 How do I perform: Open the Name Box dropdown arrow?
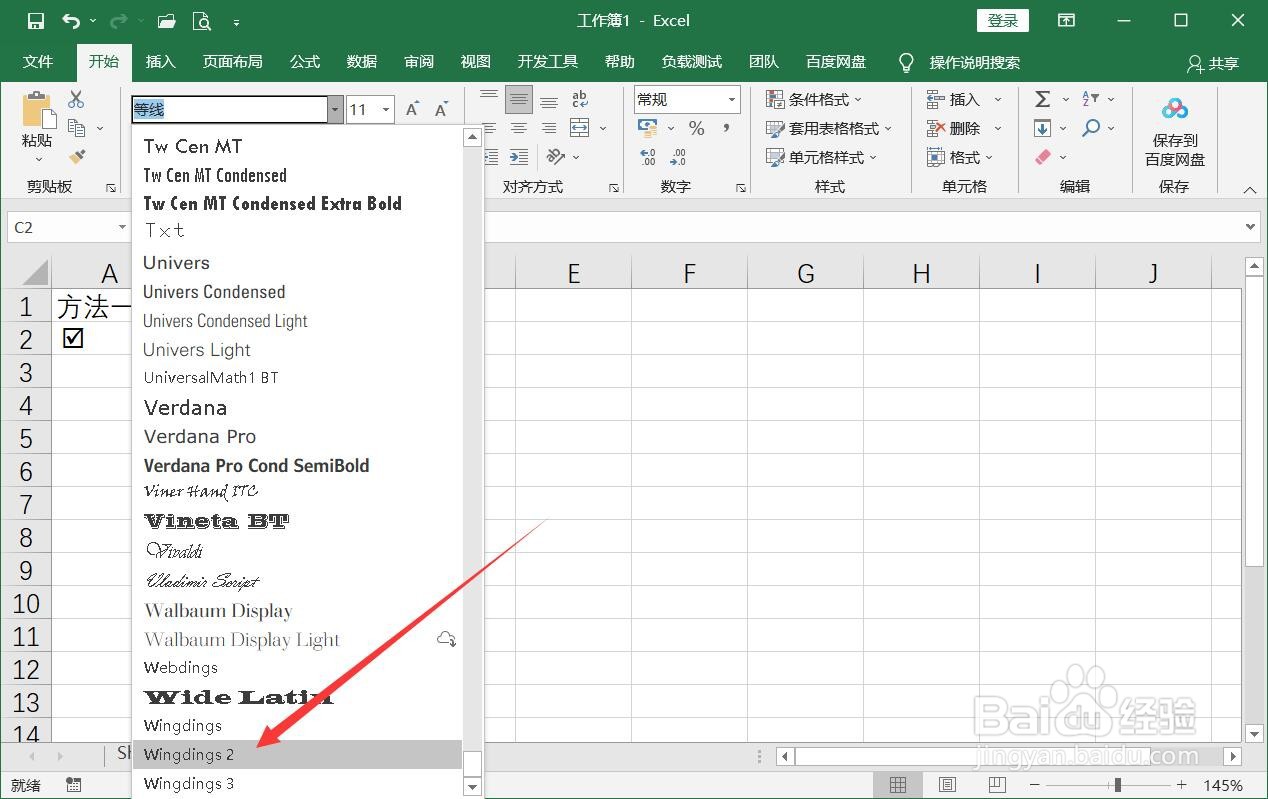pyautogui.click(x=122, y=228)
